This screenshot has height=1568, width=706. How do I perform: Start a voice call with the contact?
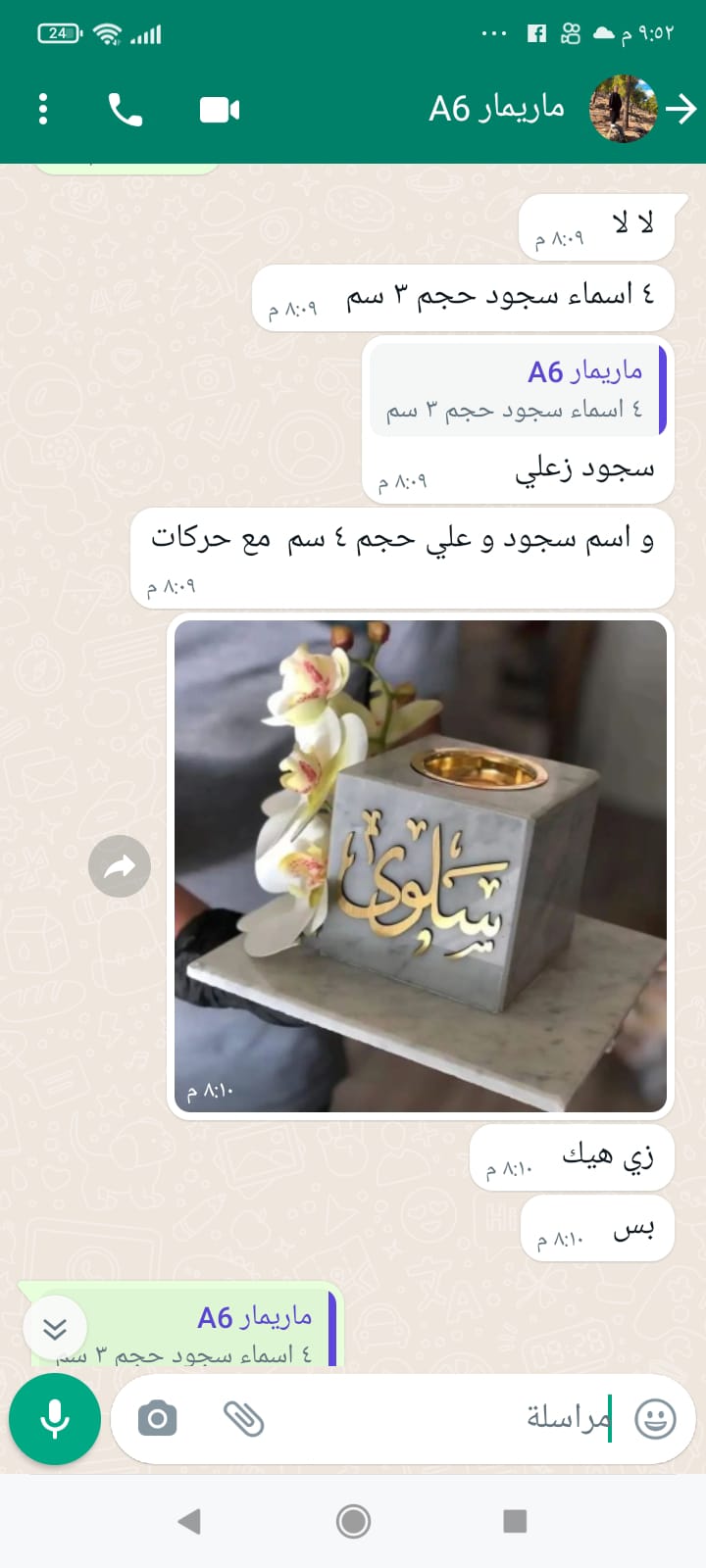pos(126,110)
